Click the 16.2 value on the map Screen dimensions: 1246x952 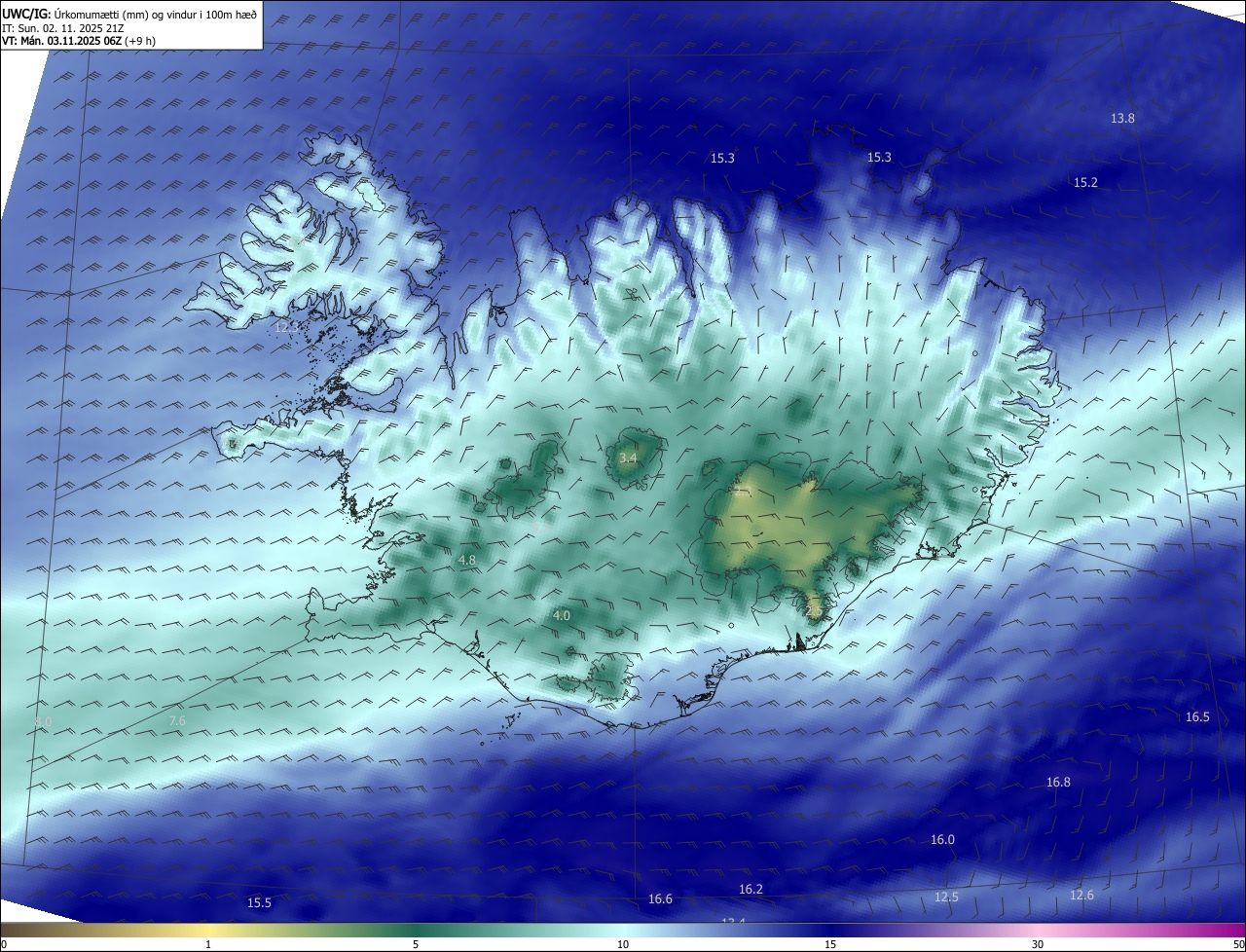[751, 889]
